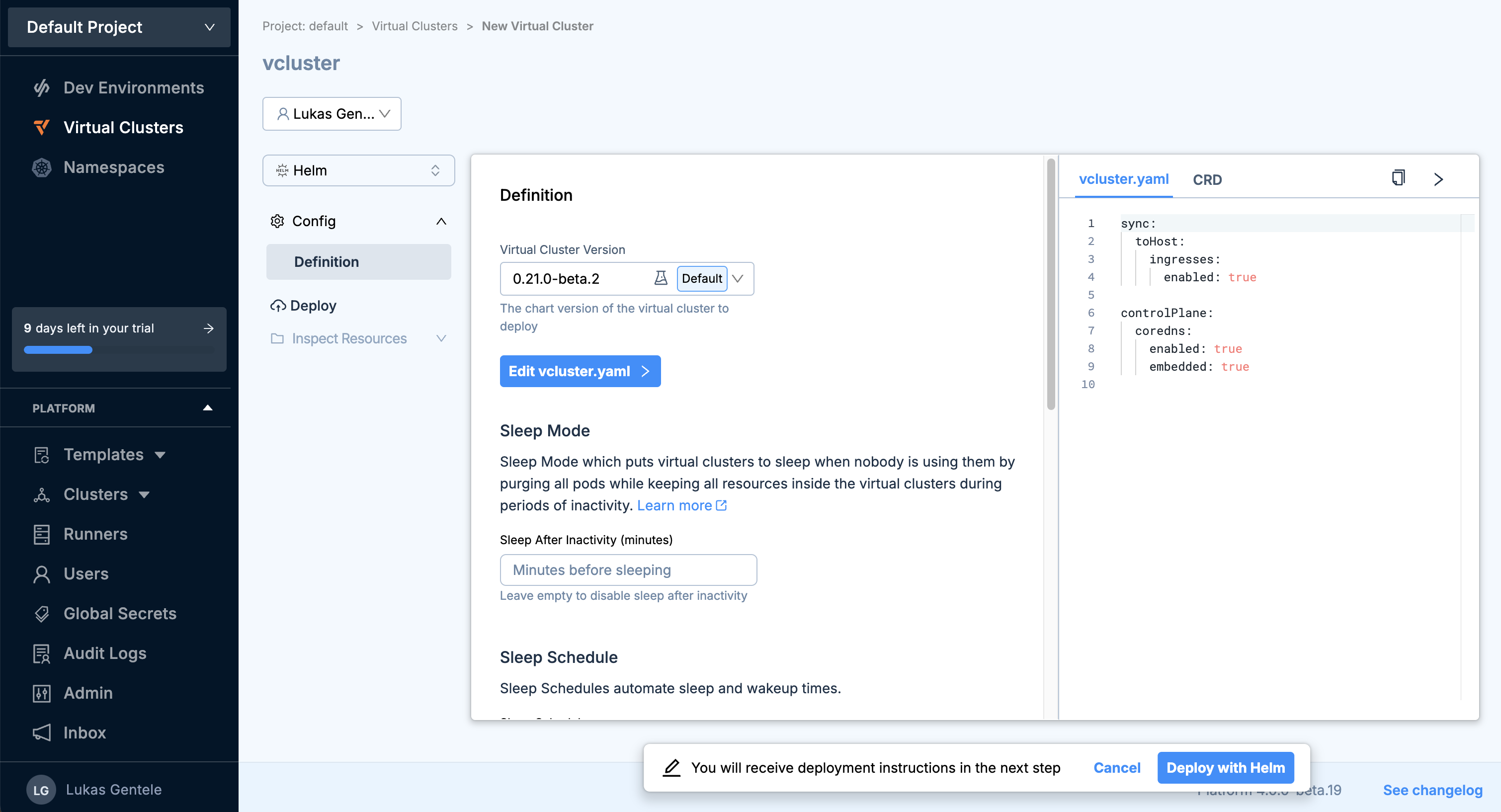Collapse the Config section
The width and height of the screenshot is (1501, 812).
click(441, 221)
